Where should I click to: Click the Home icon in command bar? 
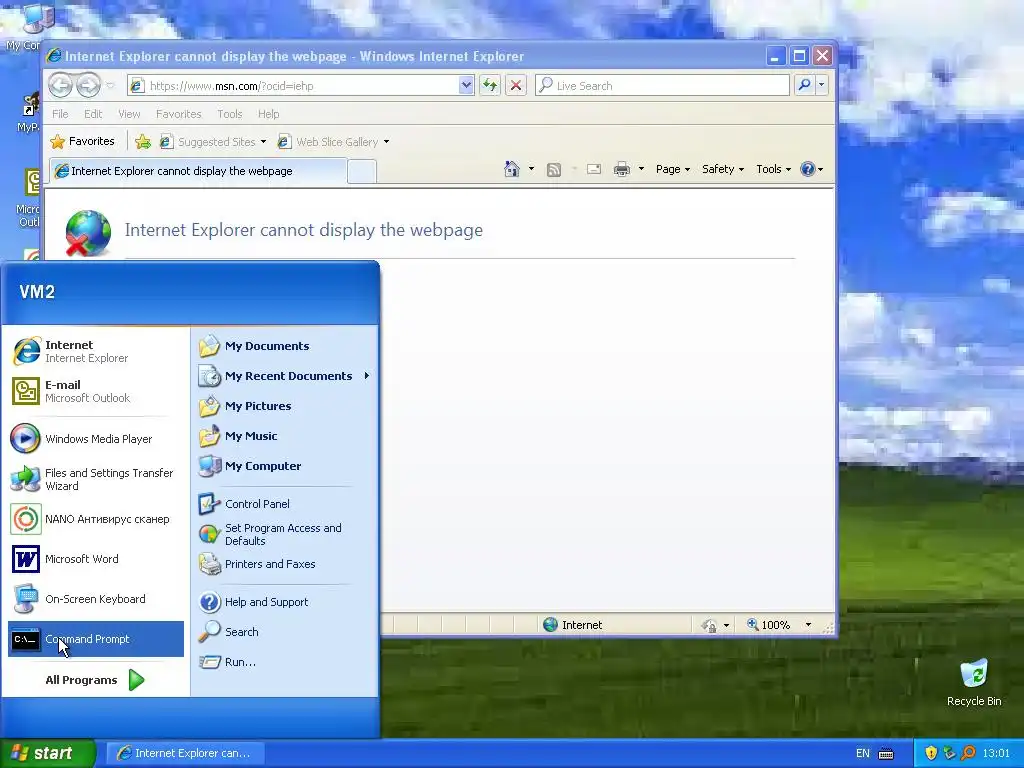pos(511,169)
